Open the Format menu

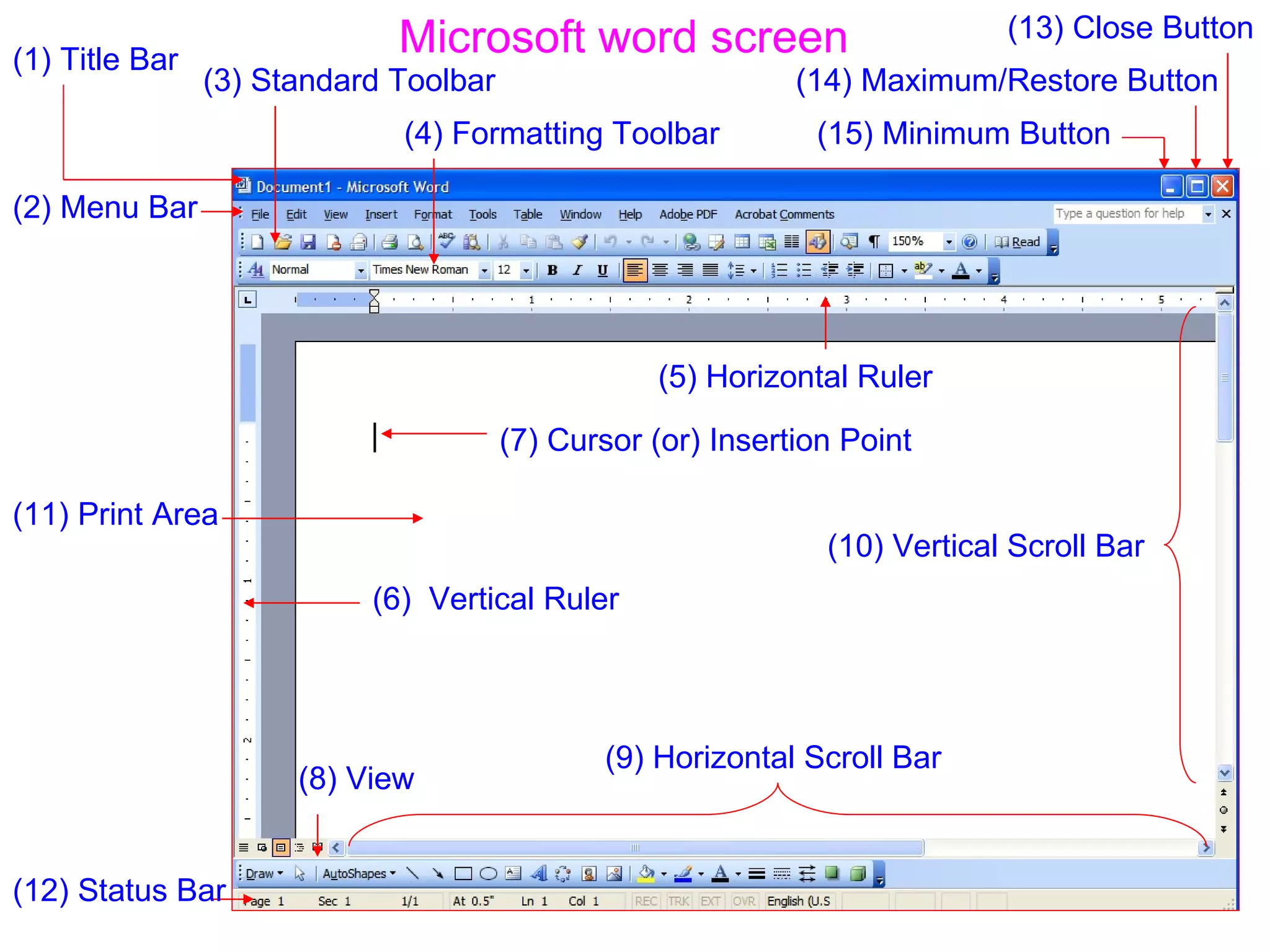click(433, 214)
